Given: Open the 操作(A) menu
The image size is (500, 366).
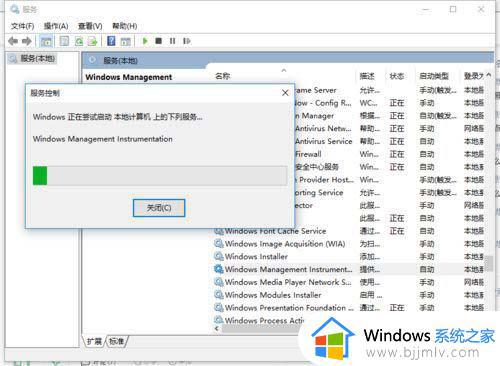Looking at the screenshot, I should 56,26.
